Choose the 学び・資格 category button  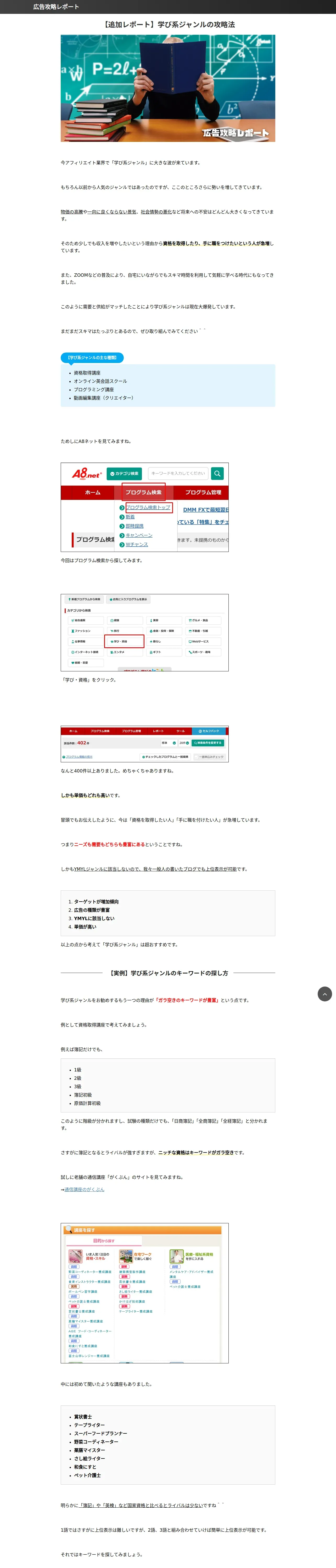[125, 641]
